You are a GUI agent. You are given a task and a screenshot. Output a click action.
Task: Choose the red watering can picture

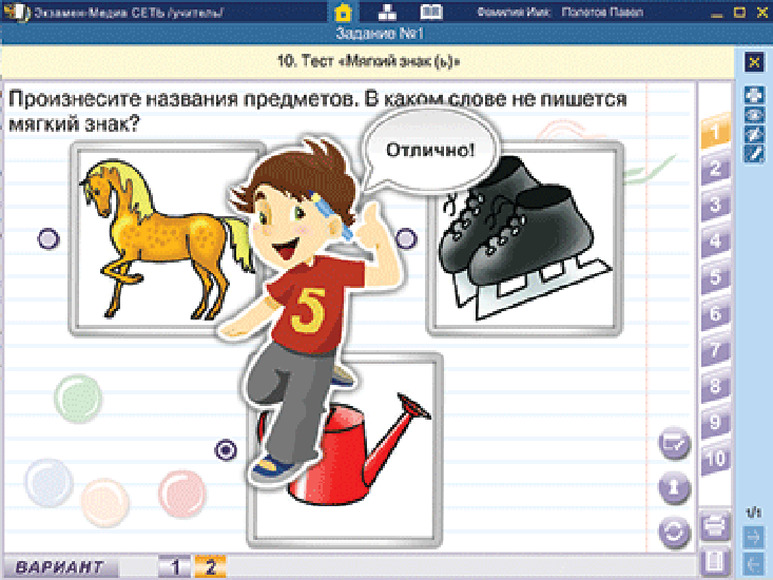point(345,451)
